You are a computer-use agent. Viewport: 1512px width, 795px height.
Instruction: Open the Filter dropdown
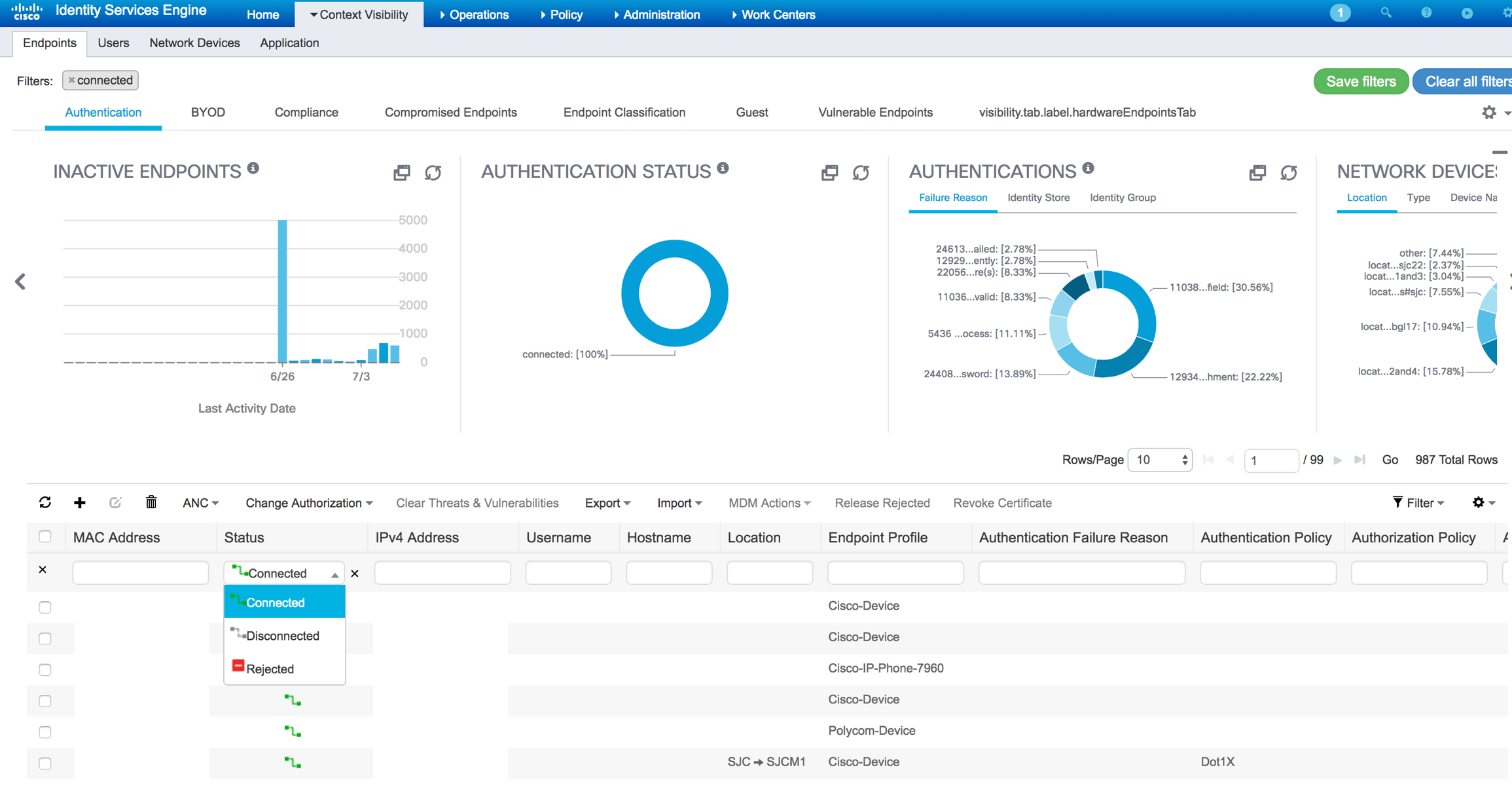(x=1418, y=503)
